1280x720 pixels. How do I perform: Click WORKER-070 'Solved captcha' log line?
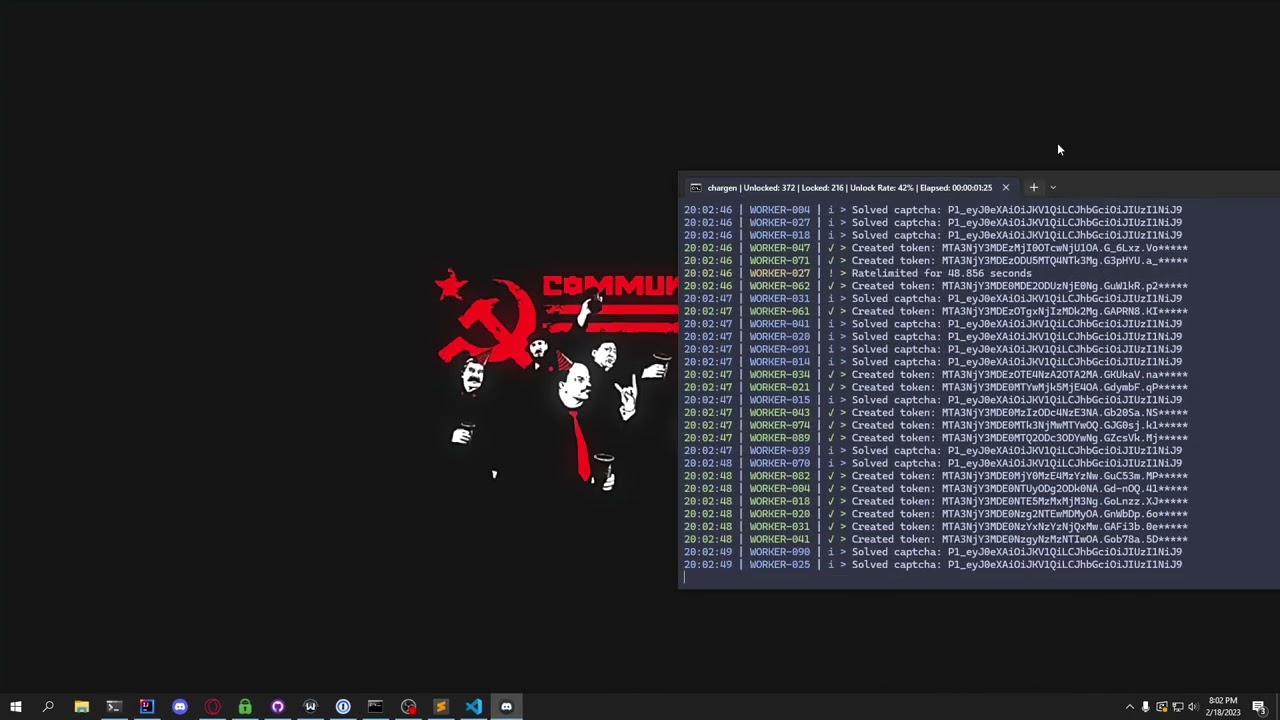pos(933,463)
